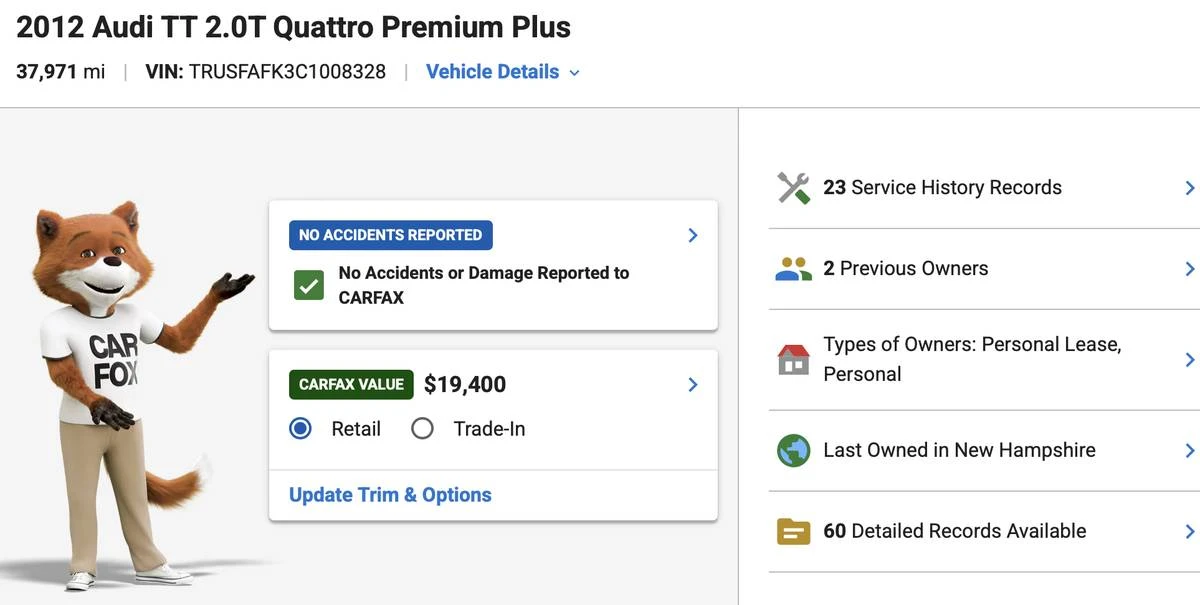Click the NO ACCIDENTS REPORTED blue badge
This screenshot has height=605, width=1200.
point(390,235)
